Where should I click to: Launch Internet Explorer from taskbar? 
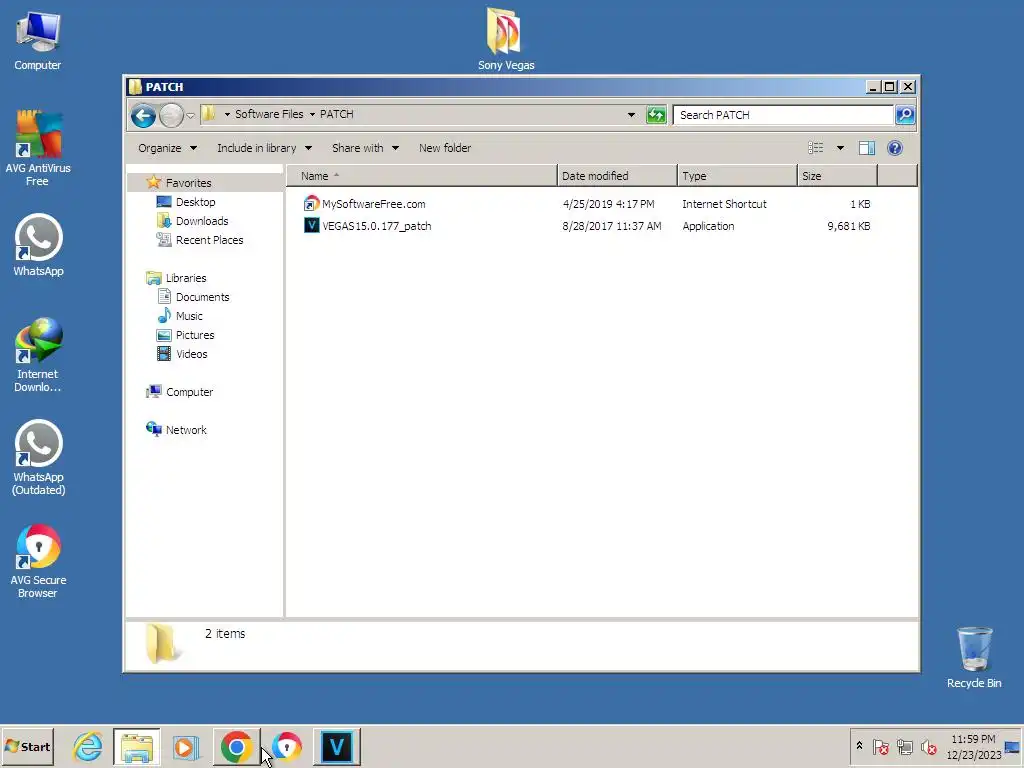(x=88, y=746)
